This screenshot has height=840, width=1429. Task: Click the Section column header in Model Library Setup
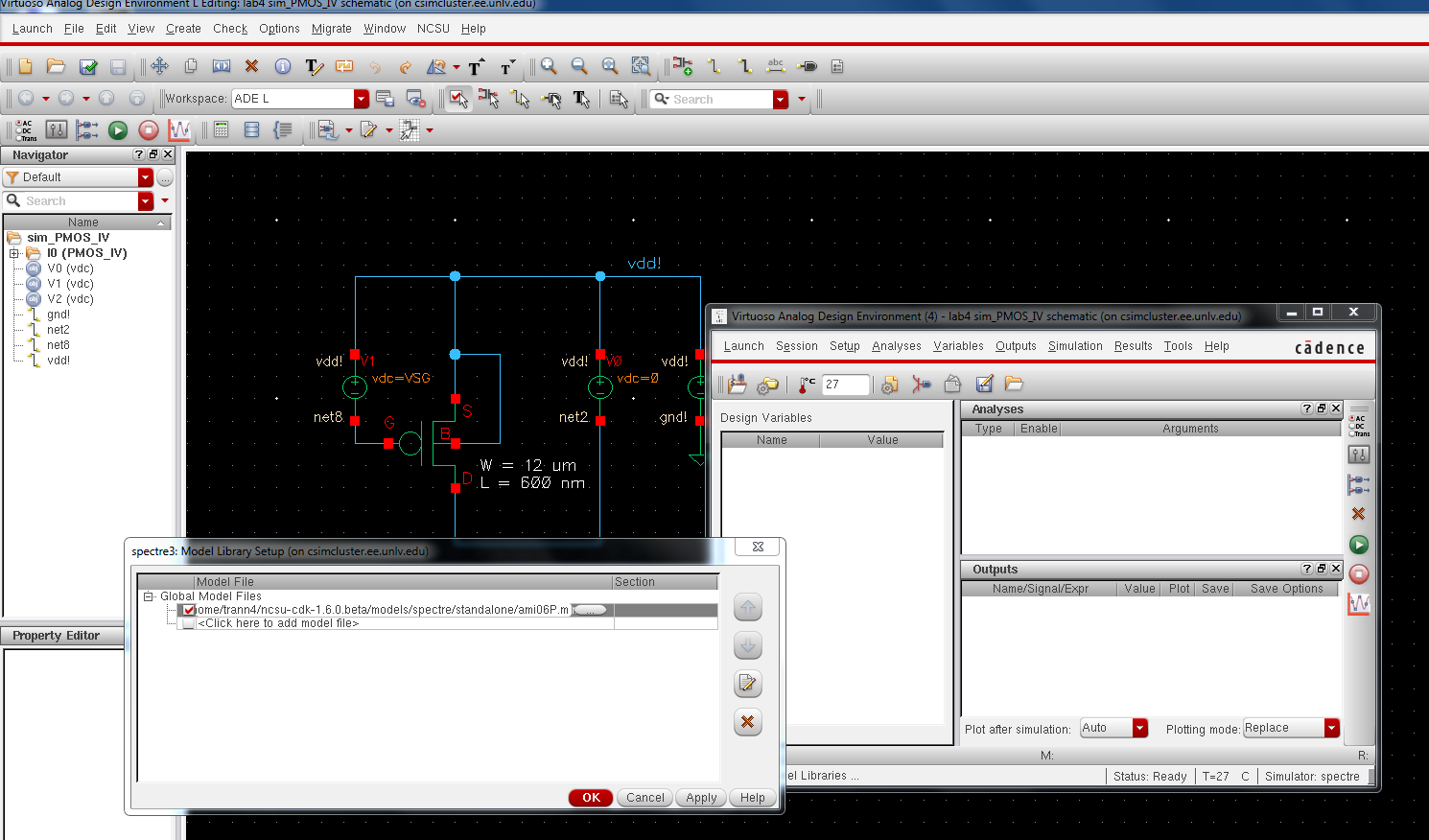click(665, 582)
